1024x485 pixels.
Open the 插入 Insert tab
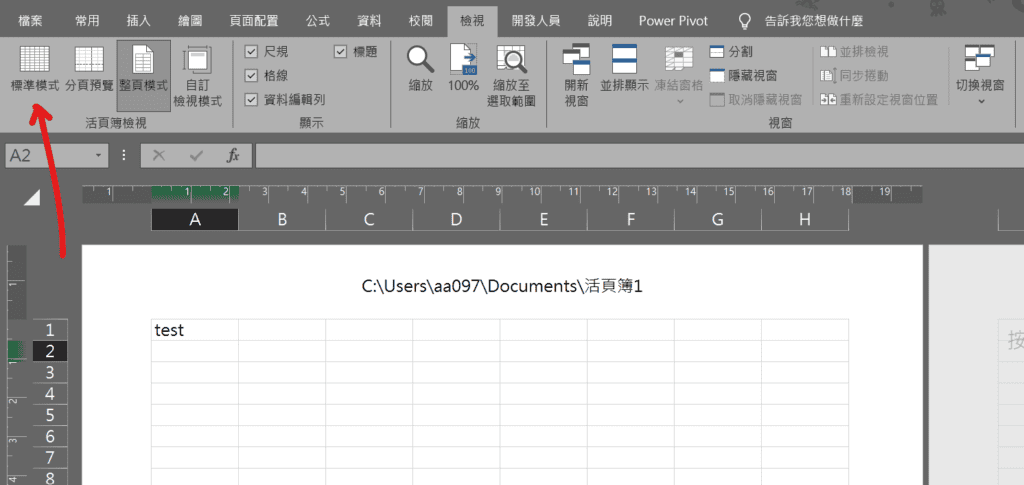(x=138, y=21)
